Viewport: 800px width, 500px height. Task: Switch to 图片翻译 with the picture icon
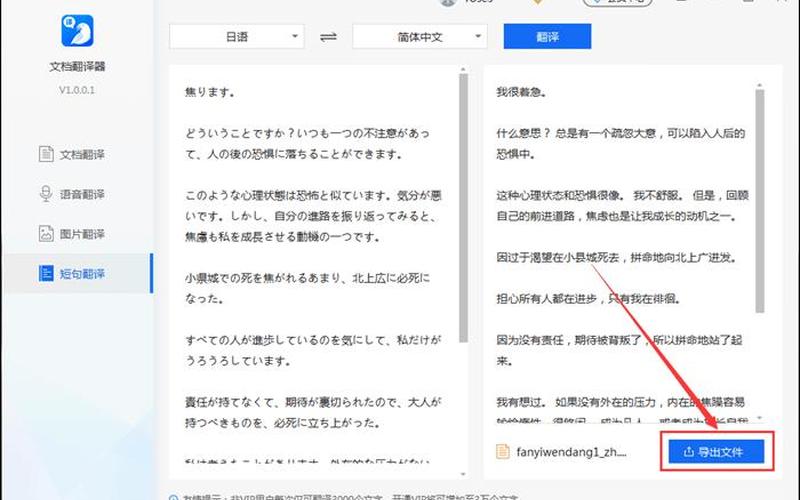(72, 234)
